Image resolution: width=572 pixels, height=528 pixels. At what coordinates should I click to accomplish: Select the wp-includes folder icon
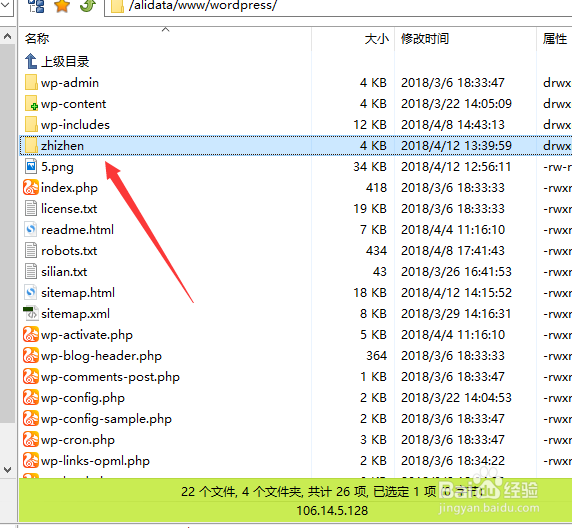tap(31, 124)
